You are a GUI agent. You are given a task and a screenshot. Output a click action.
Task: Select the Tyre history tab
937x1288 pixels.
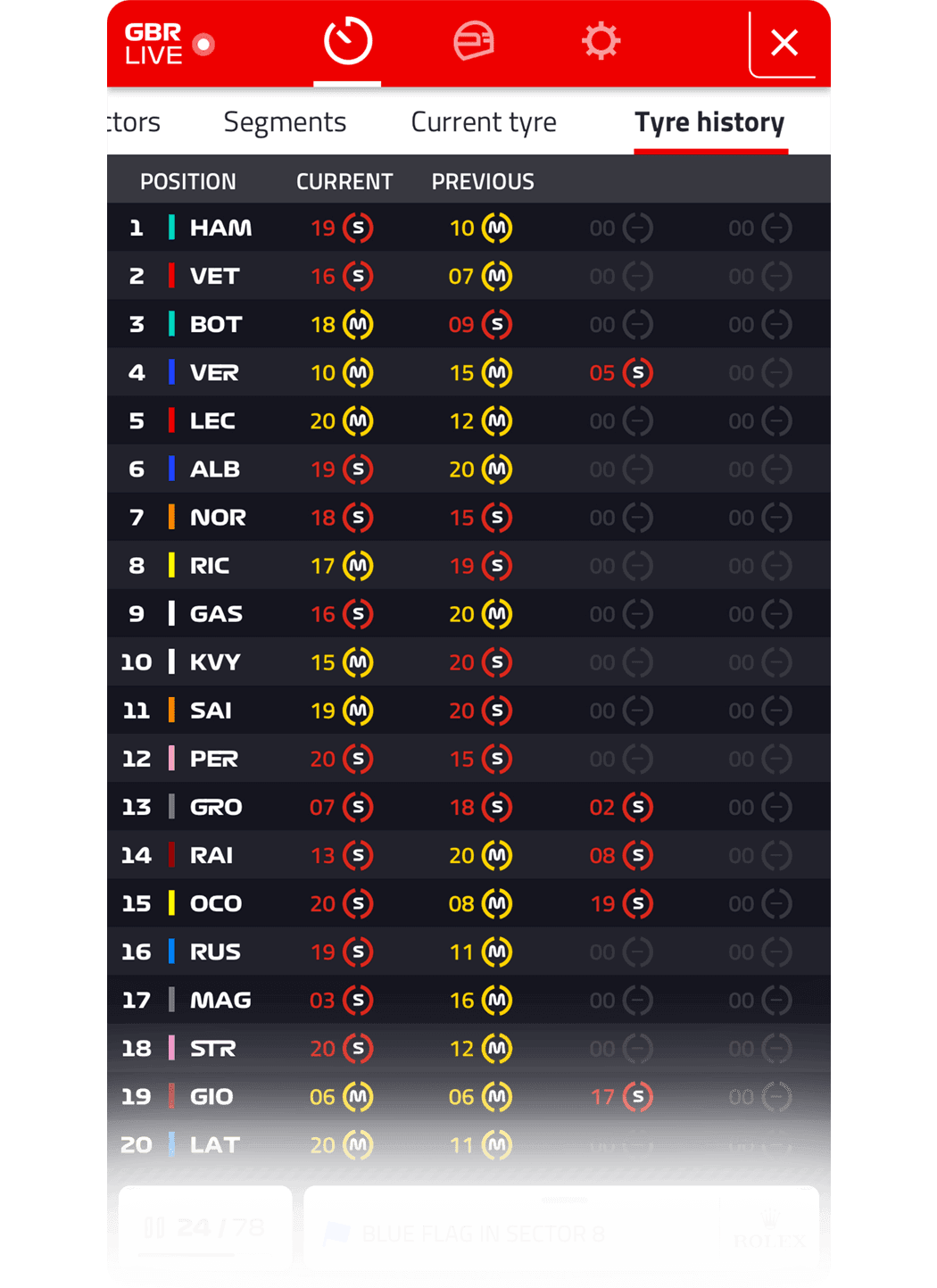point(709,121)
